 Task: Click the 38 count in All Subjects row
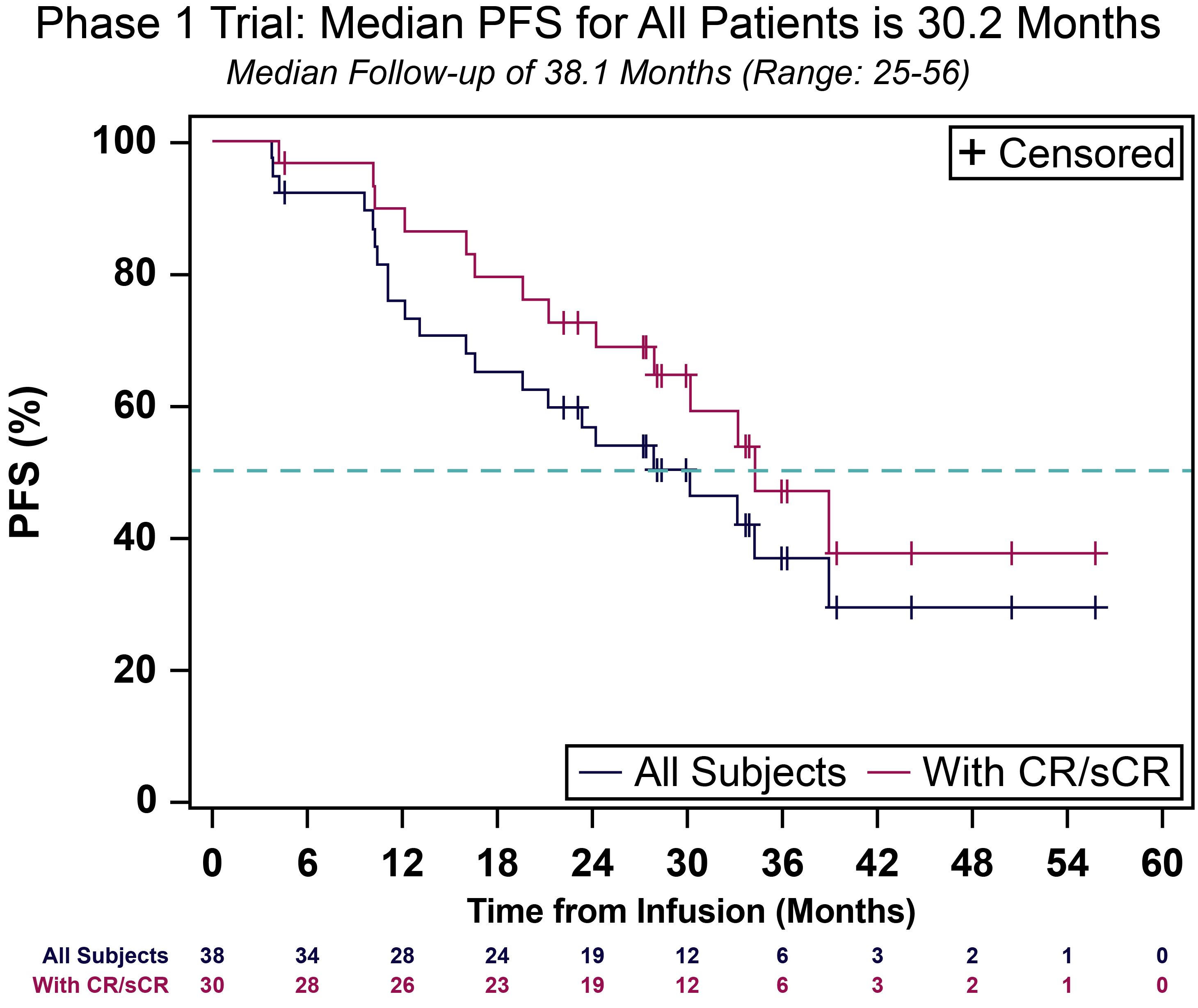tap(212, 955)
